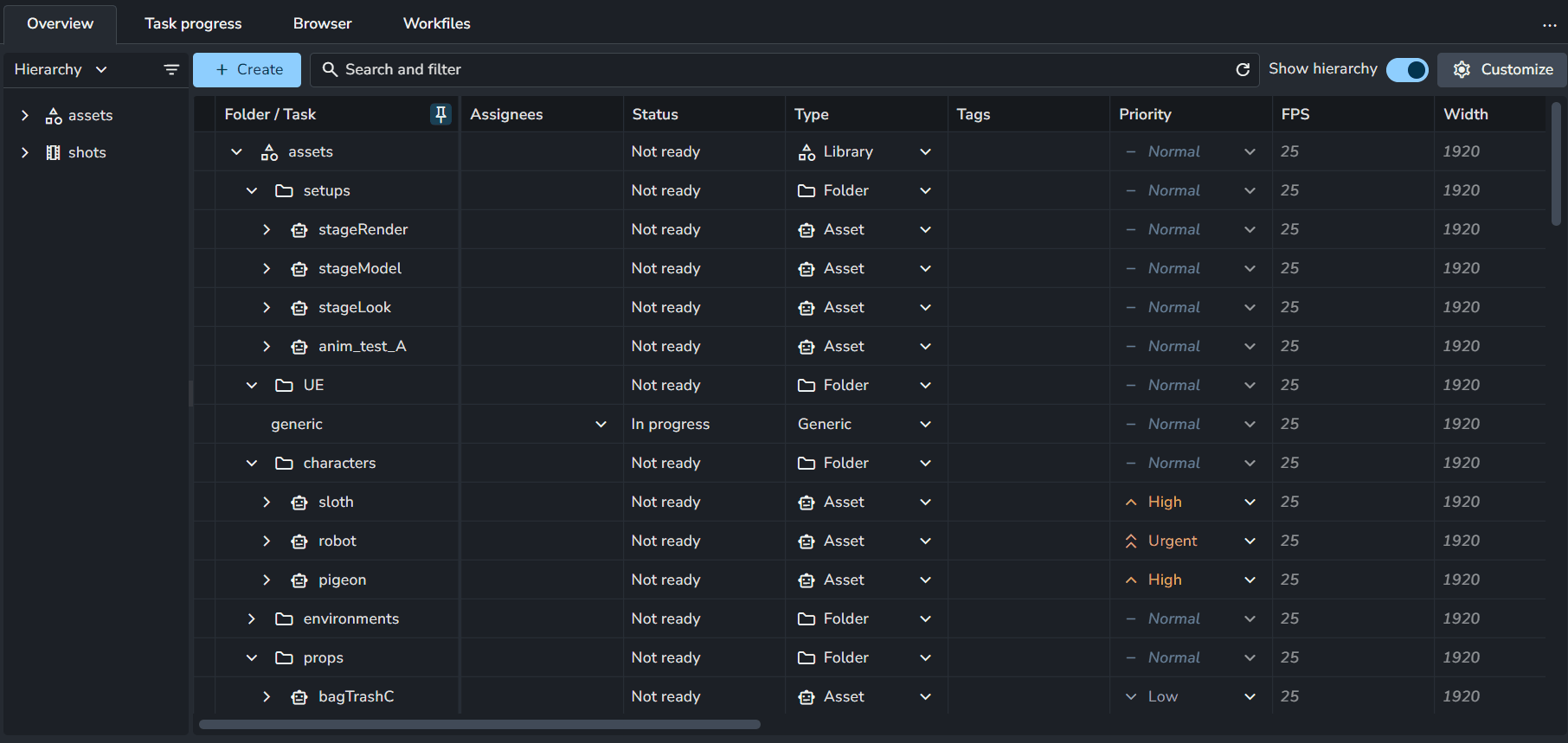Open the Hierarchy dropdown selector
This screenshot has height=743, width=1568.
[61, 69]
